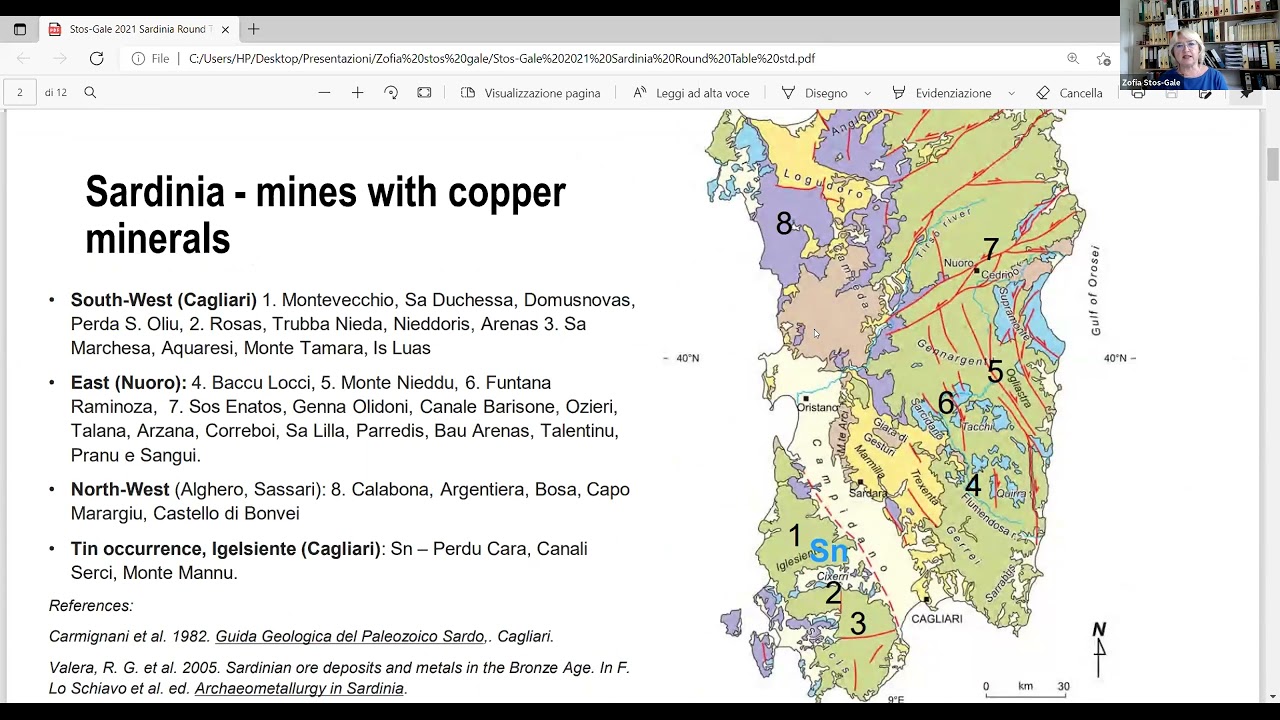
Task: Click the Guida Geologica del Paleozoico Sardo reference
Action: [x=350, y=636]
